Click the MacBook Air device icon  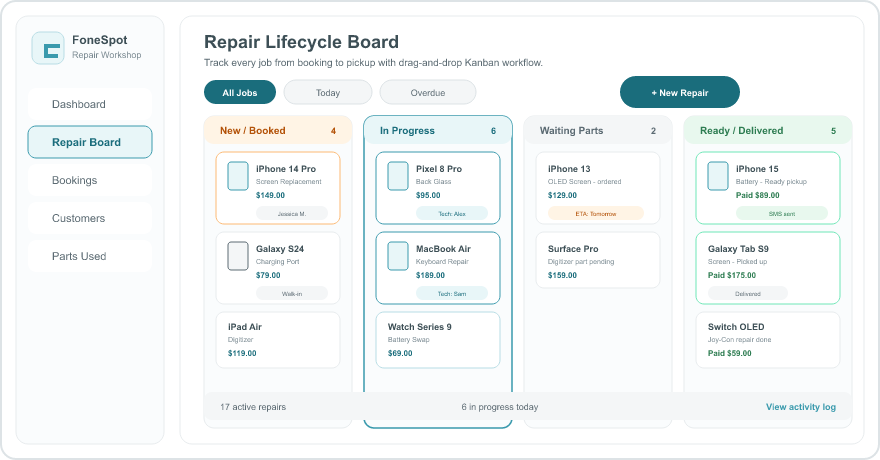click(398, 256)
